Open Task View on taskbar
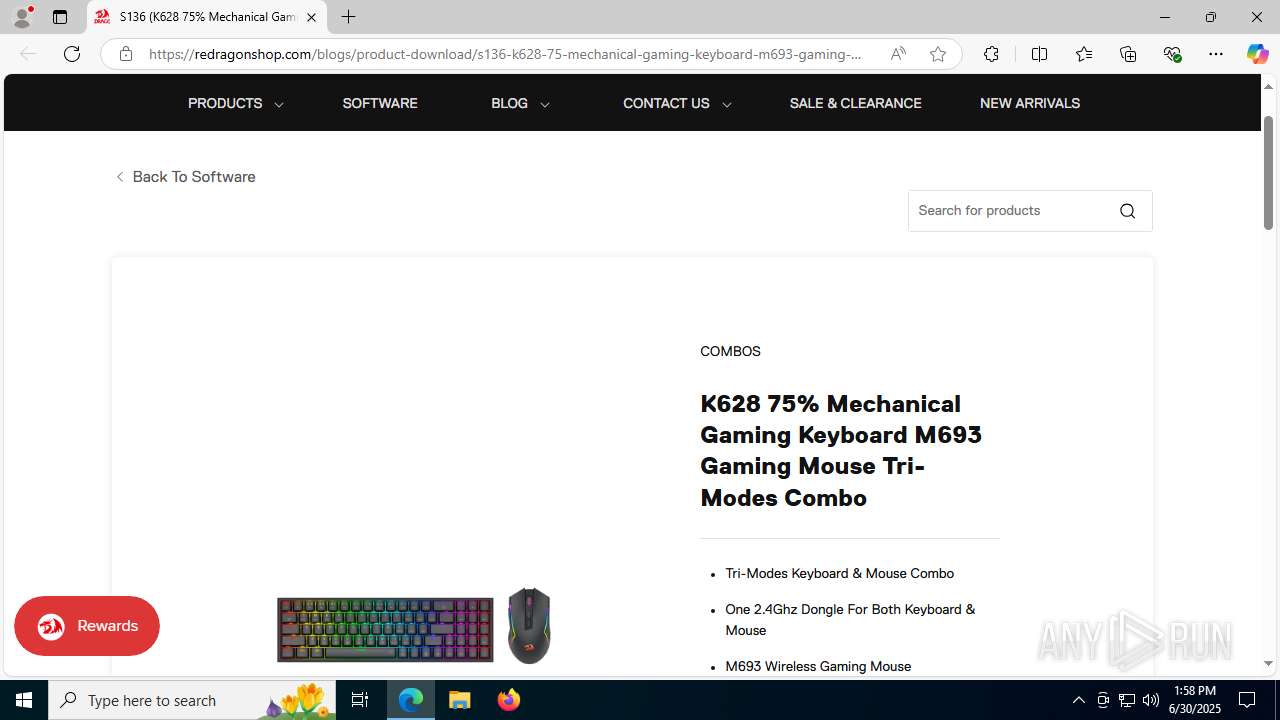The image size is (1280, 720). point(360,700)
